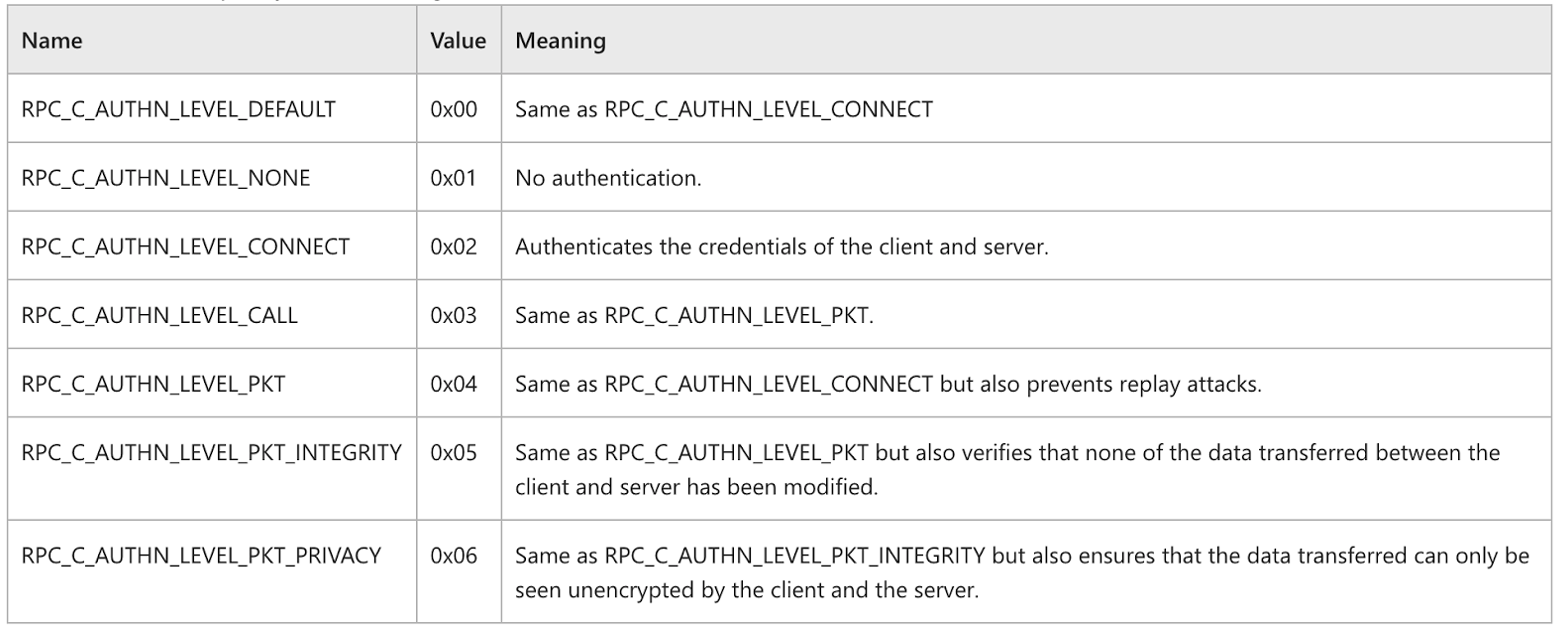The image size is (1562, 632).
Task: Select RPC_C_AUTHN_LEVEL_PKT_PRIVACY name cell
Action: click(x=201, y=556)
